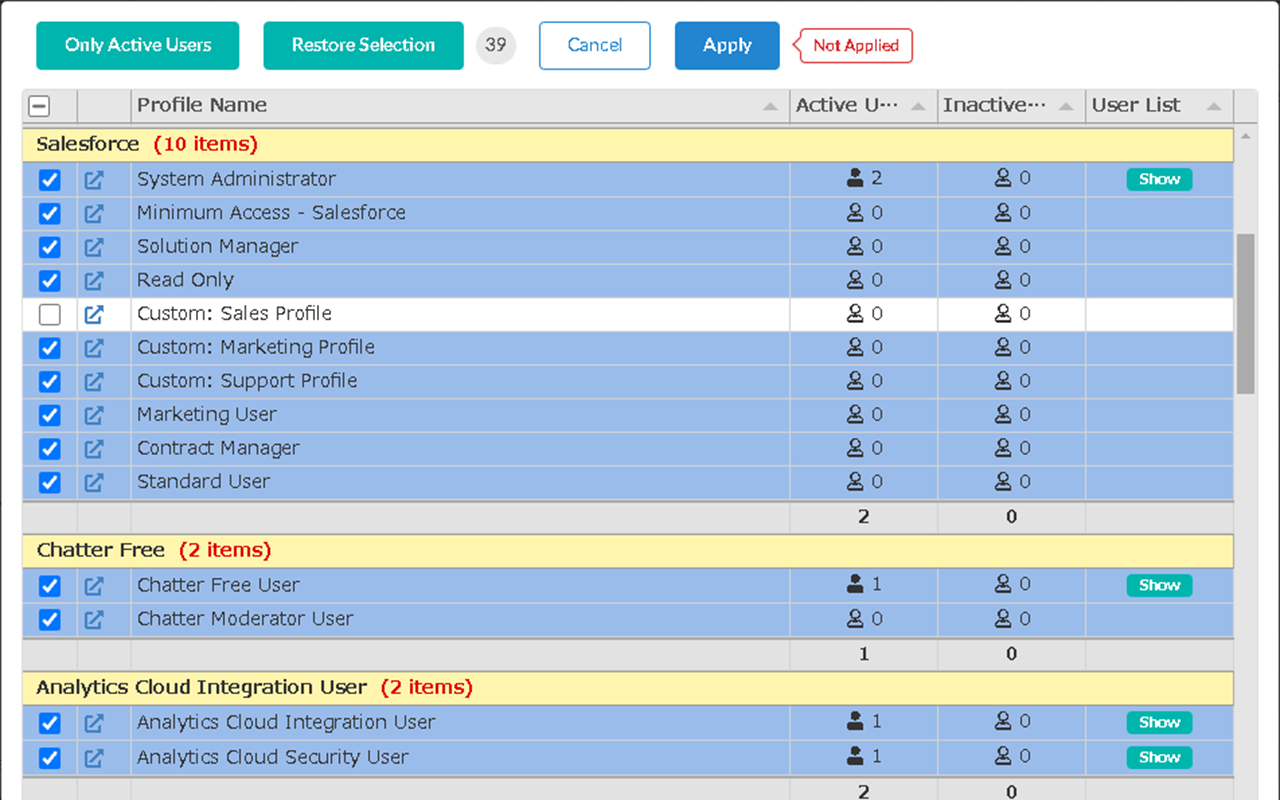Show users for Analytics Cloud Security User

1159,757
